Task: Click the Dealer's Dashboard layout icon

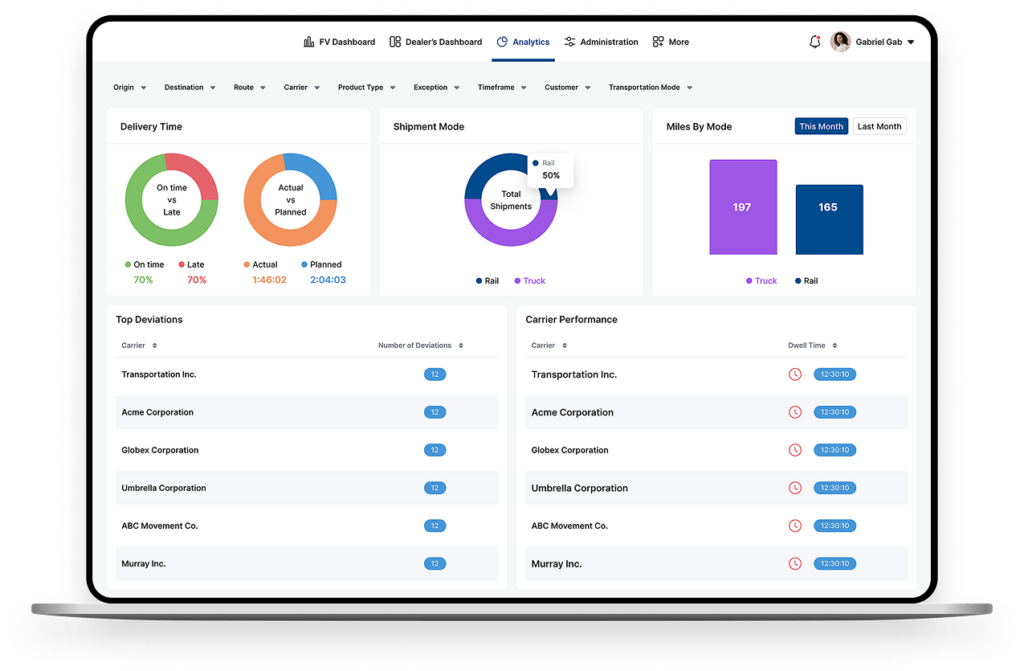Action: tap(395, 42)
